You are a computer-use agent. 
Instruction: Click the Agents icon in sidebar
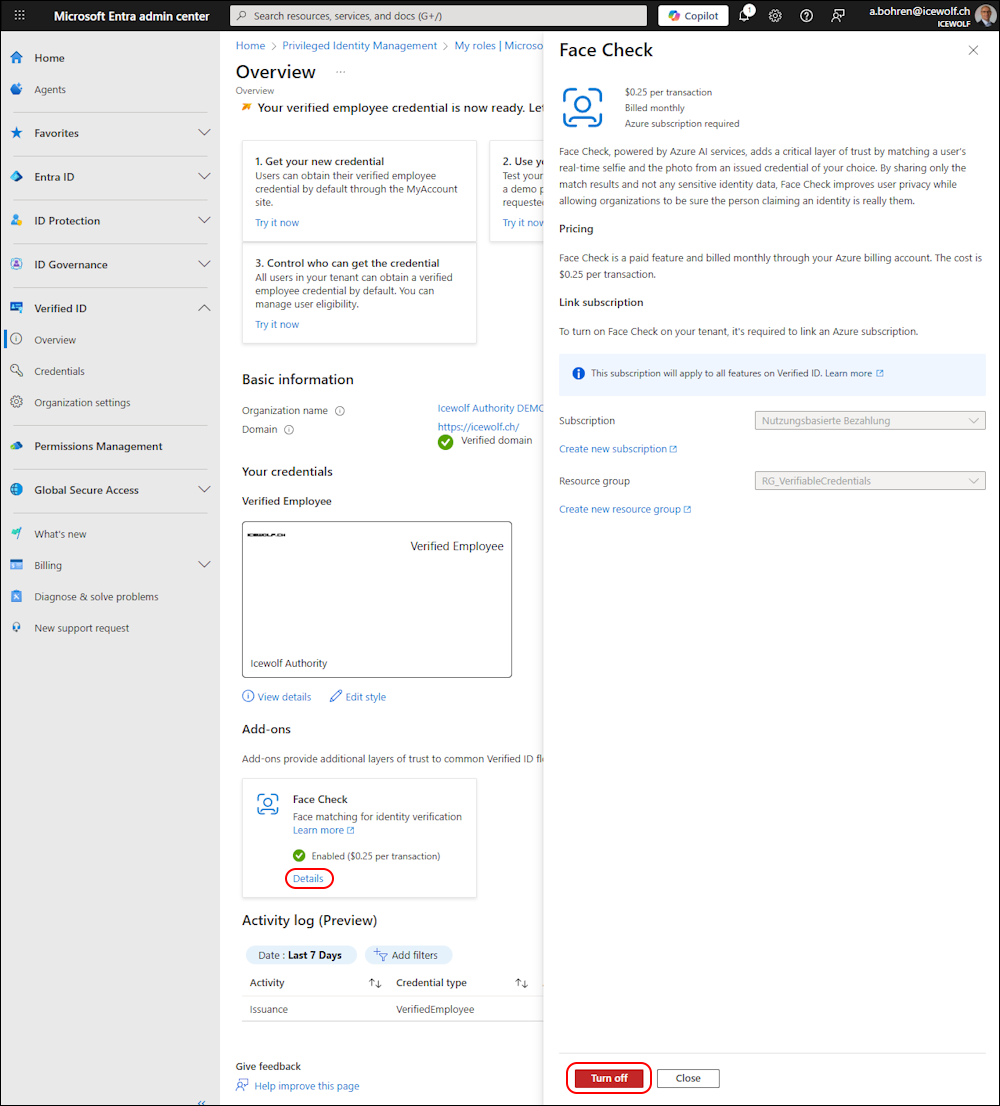click(x=17, y=89)
